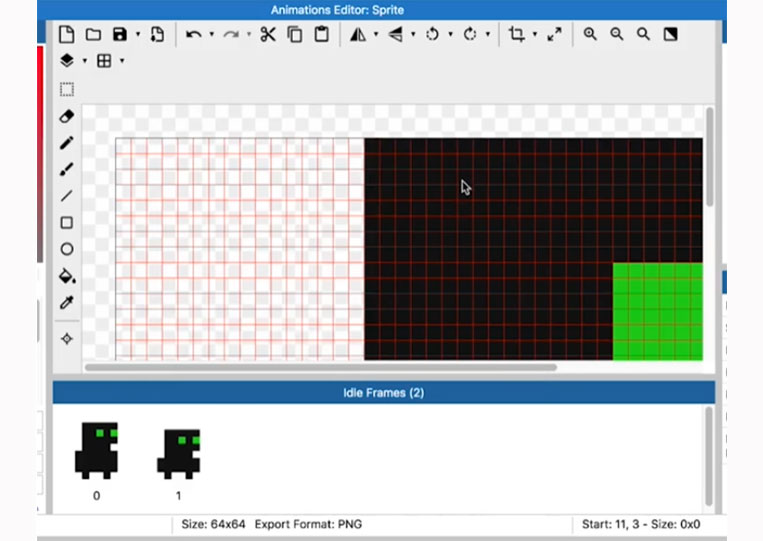Reset zoom with plain magnifier icon
The height and width of the screenshot is (541, 763).
click(643, 34)
